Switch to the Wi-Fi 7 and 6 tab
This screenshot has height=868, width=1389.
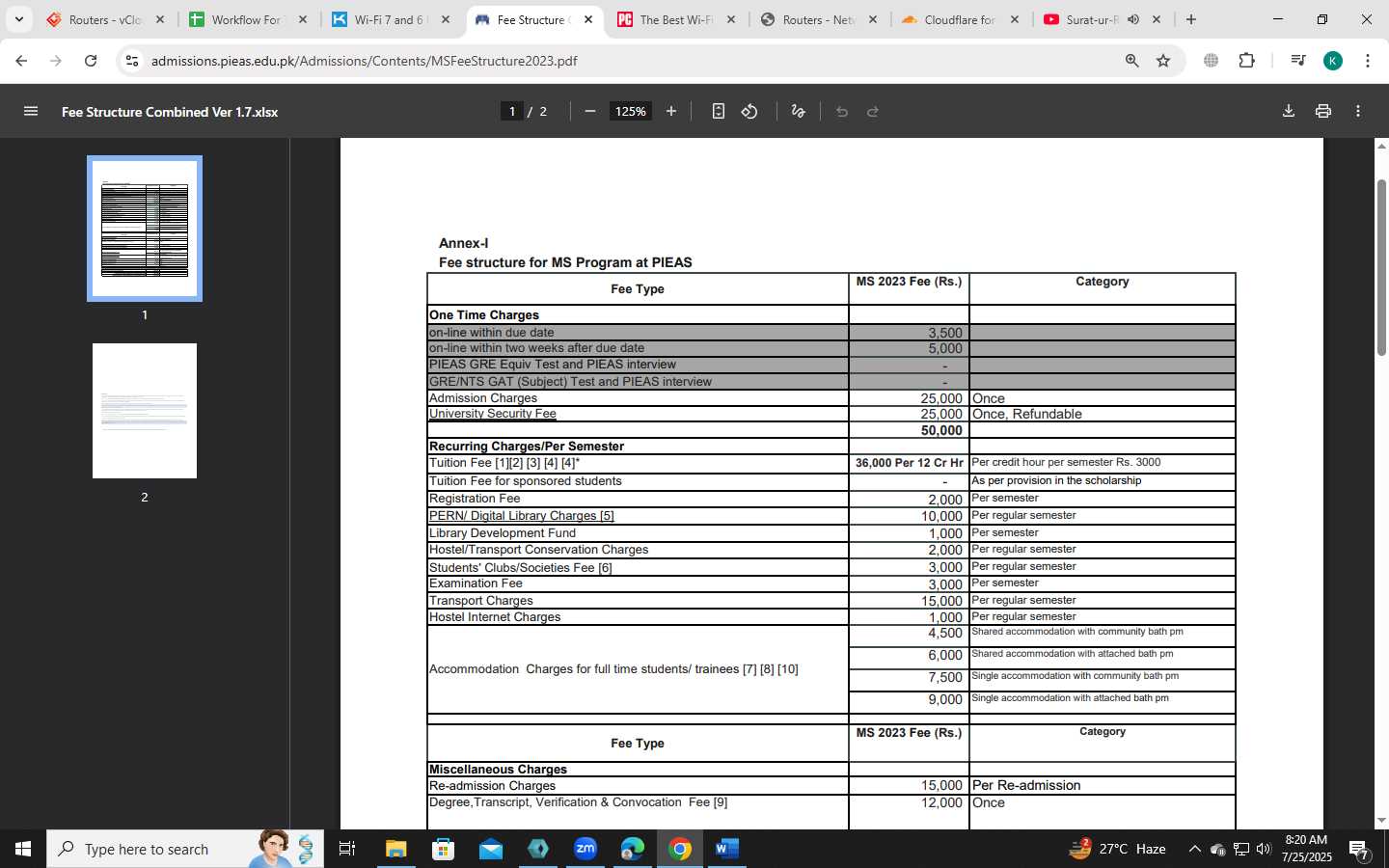tap(391, 19)
